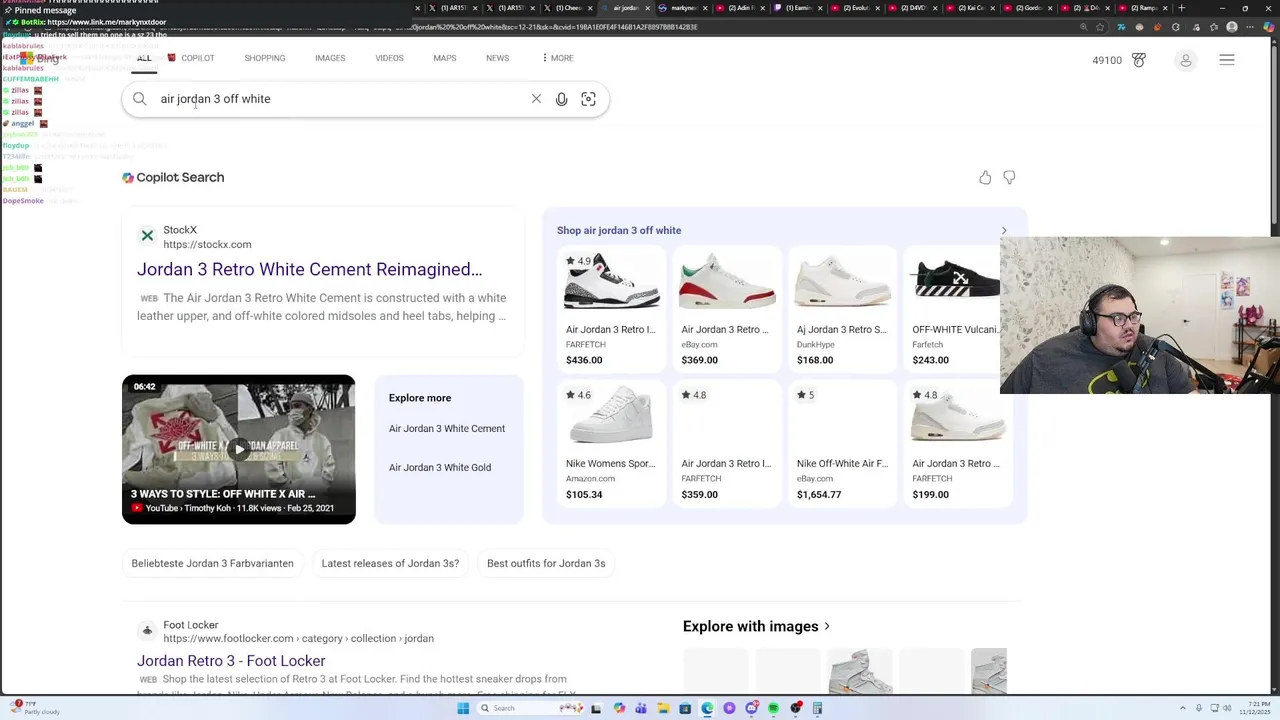The image size is (1280, 720).
Task: Open Air Jordan 3 White Cement suggestion
Action: click(x=447, y=429)
